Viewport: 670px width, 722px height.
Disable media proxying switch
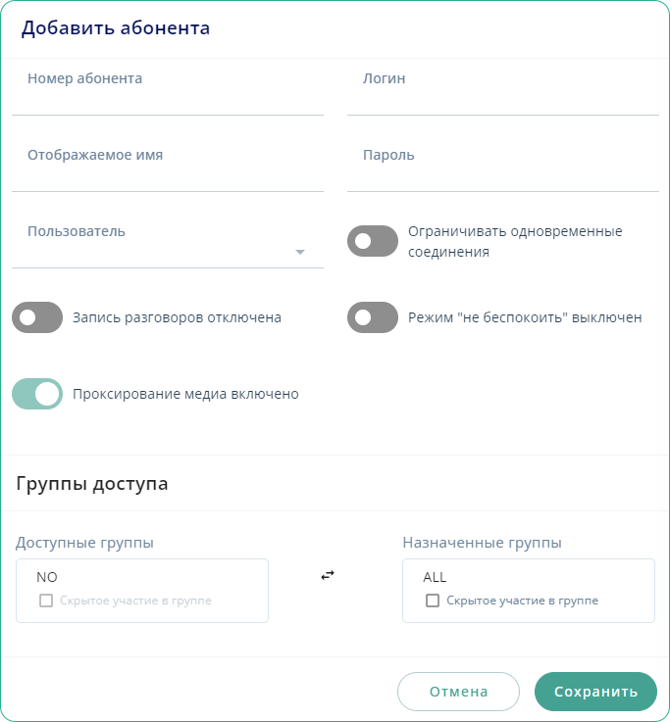tap(38, 394)
